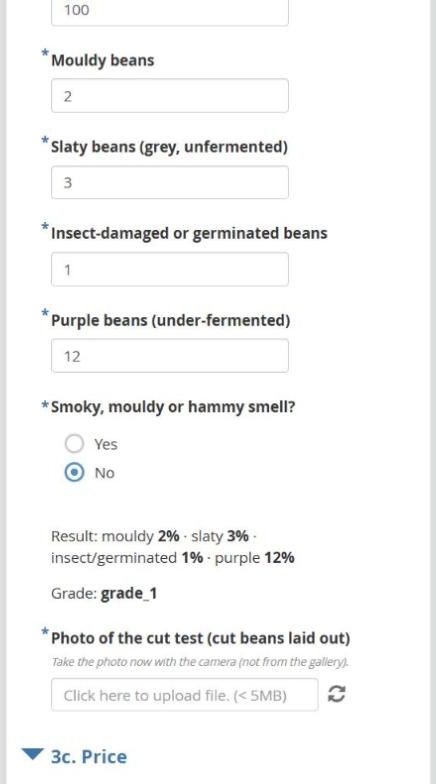
Task: Click the Mouldy beans label
Action: [x=102, y=60]
